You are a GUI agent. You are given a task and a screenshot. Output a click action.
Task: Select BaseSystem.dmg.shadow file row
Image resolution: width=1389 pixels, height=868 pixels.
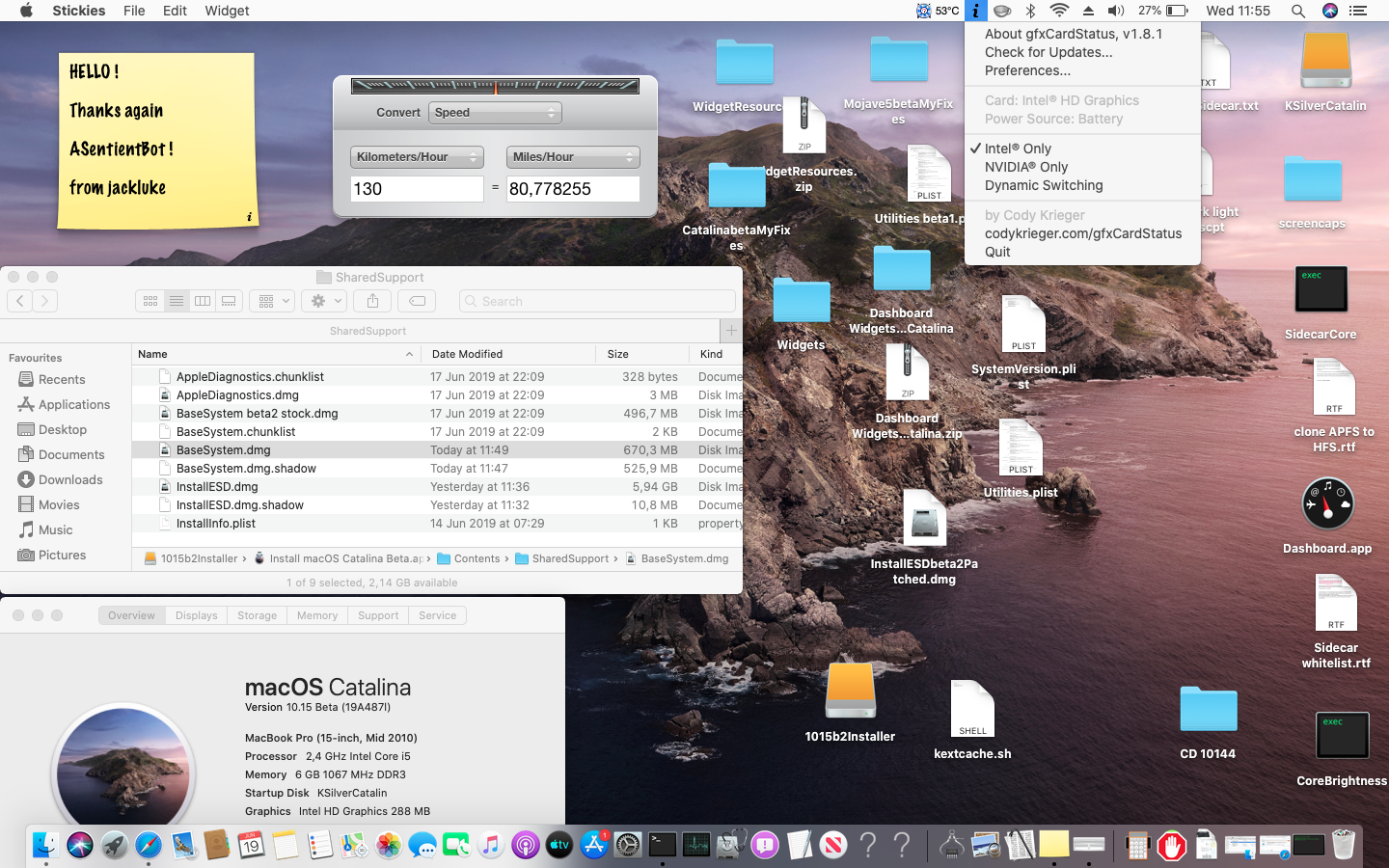[437, 469]
